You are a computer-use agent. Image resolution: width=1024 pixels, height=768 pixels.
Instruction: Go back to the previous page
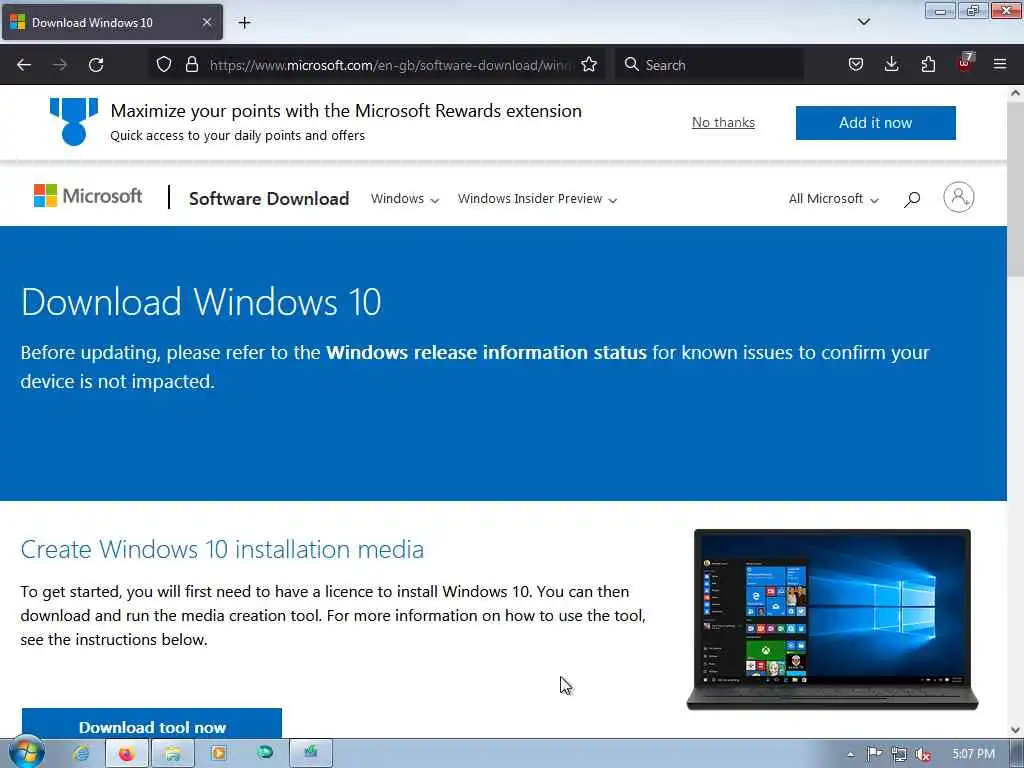24,65
